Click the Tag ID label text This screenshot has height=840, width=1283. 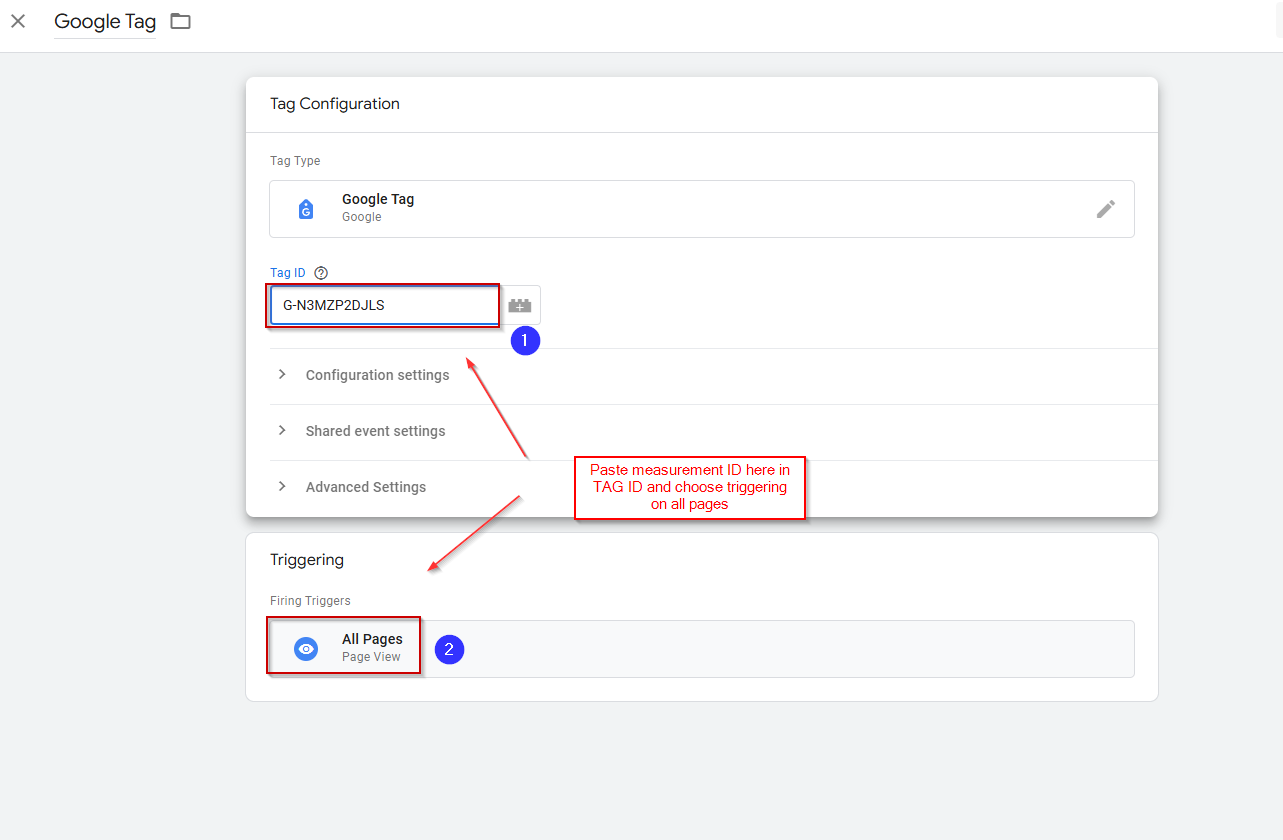288,273
